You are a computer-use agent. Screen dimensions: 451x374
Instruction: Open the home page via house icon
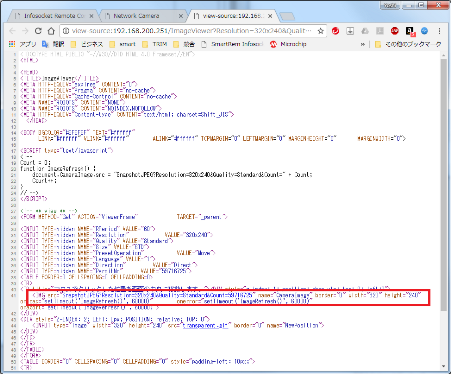(51, 31)
